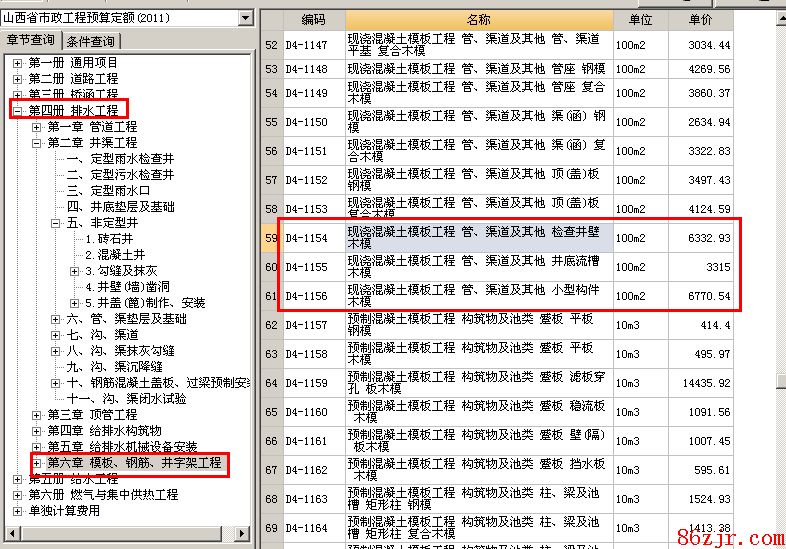Open the 山西省市政工程预算定额 dropdown

coord(245,18)
